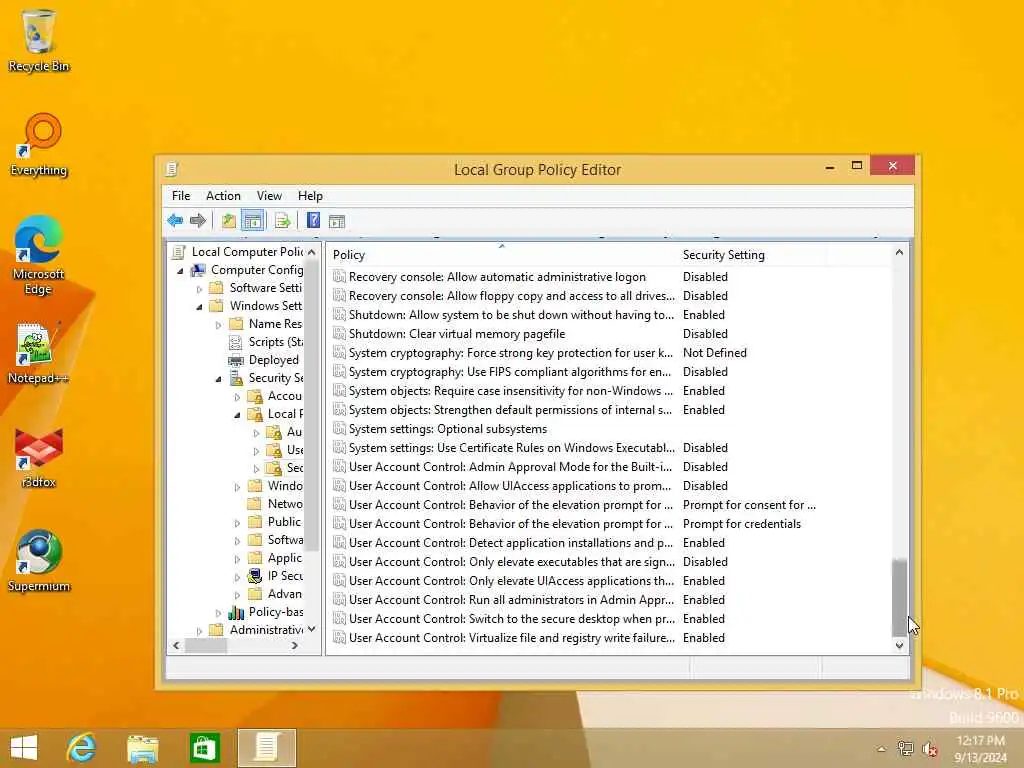Click the policy list scroll up arrow
The image size is (1024, 768).
pyautogui.click(x=899, y=252)
